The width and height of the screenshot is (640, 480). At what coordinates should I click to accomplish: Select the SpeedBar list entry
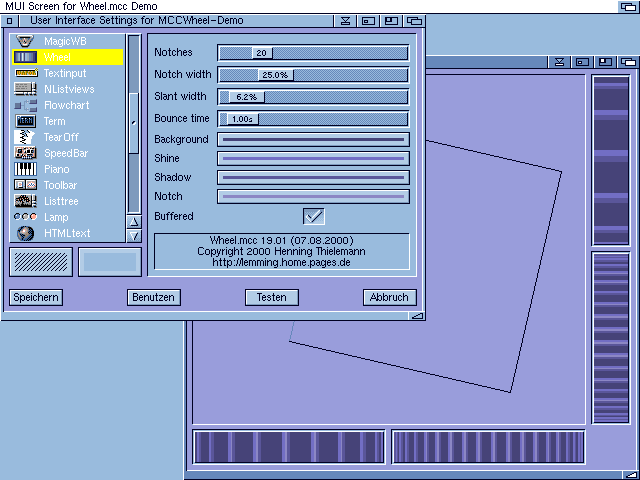click(x=68, y=153)
